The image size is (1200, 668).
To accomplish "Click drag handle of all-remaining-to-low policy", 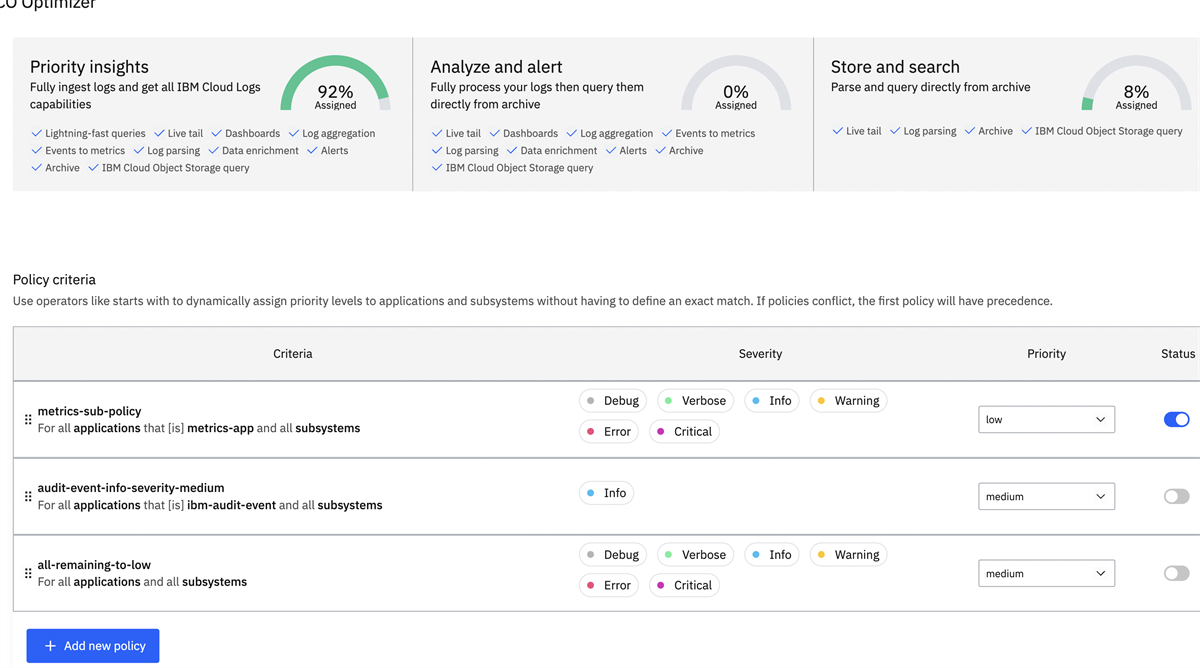I will coord(28,574).
